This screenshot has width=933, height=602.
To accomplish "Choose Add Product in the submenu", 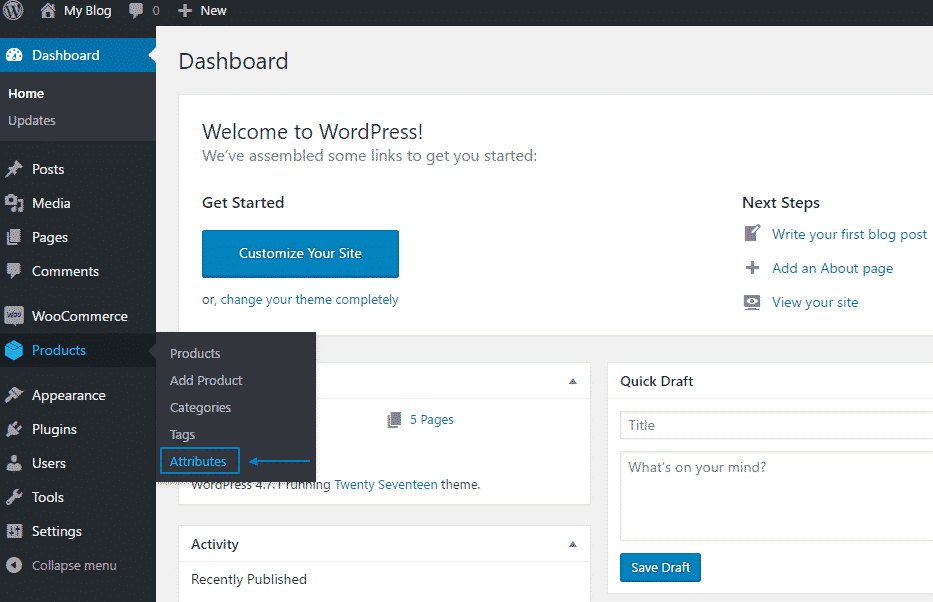I will [x=206, y=380].
